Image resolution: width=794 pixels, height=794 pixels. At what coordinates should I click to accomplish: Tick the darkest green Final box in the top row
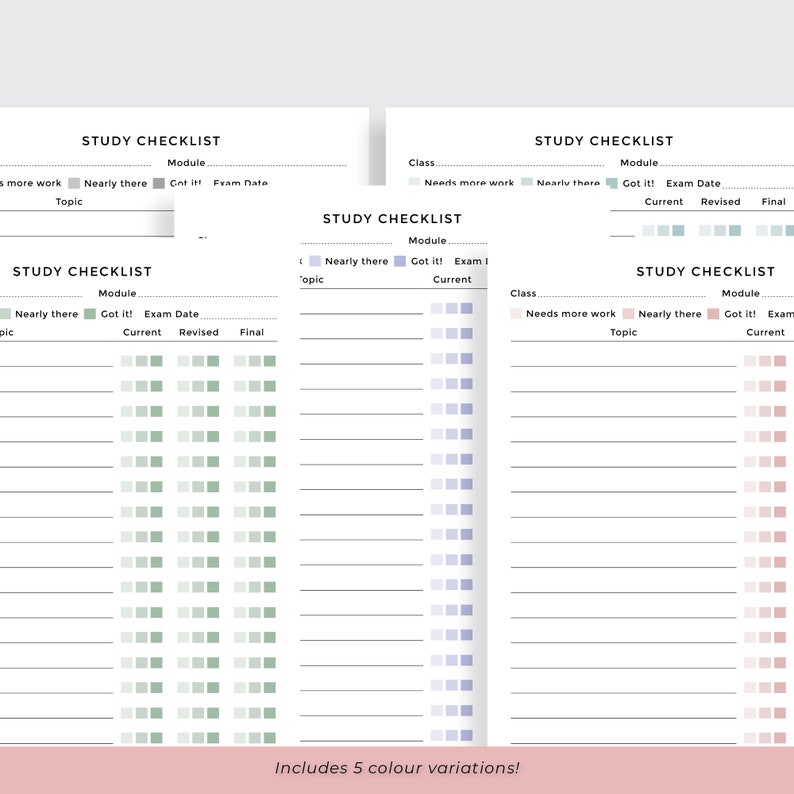pos(270,361)
